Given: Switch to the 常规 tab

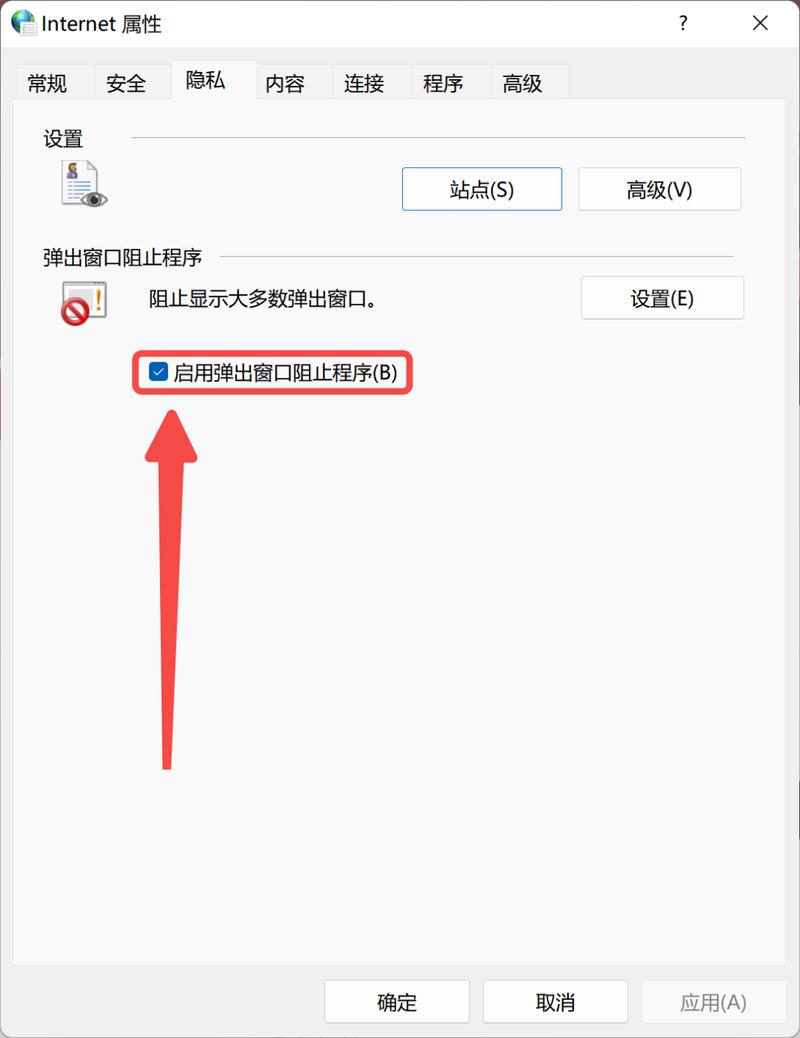Looking at the screenshot, I should [x=48, y=83].
